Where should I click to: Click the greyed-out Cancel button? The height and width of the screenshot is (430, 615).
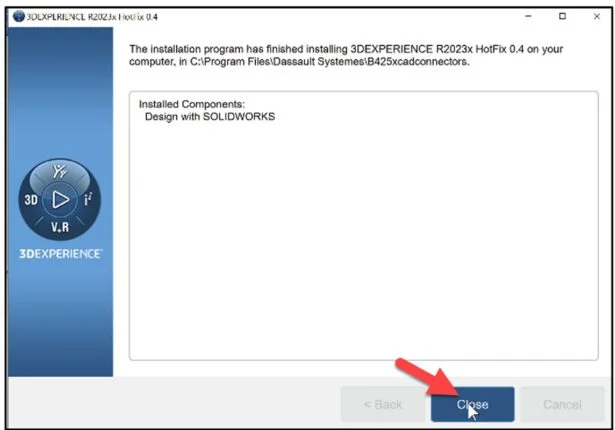click(x=561, y=404)
